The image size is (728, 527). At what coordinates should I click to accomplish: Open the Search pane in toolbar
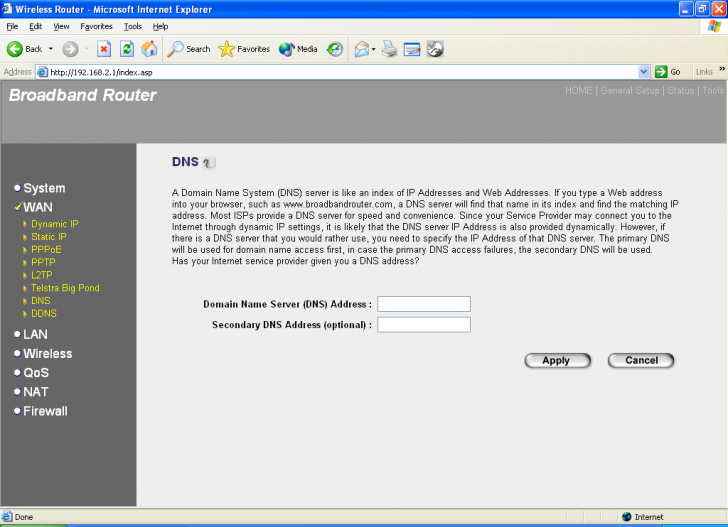point(189,49)
